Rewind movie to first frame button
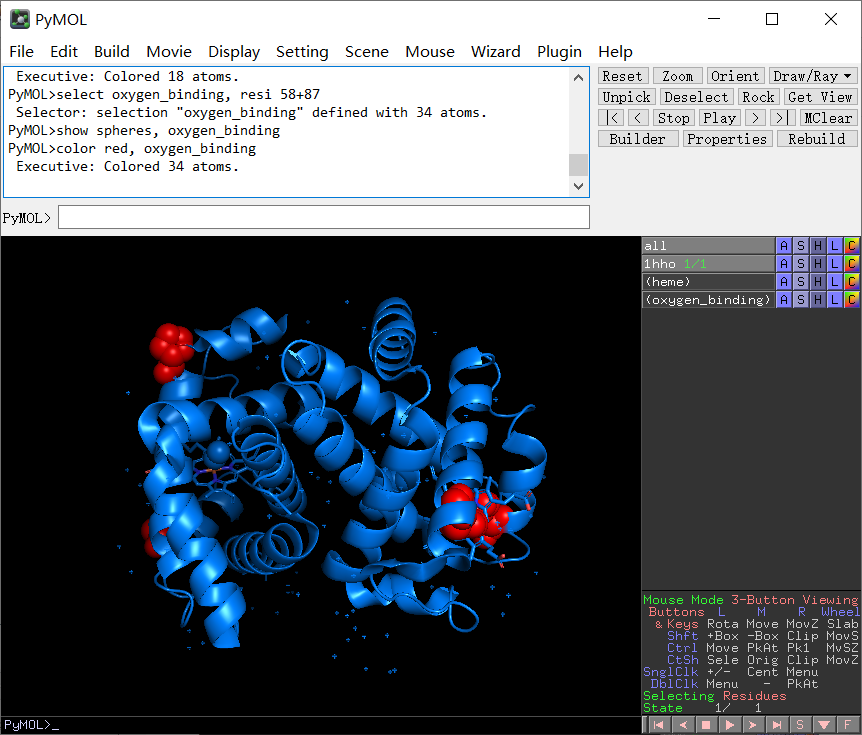Viewport: 862px width, 735px height. pyautogui.click(x=611, y=118)
